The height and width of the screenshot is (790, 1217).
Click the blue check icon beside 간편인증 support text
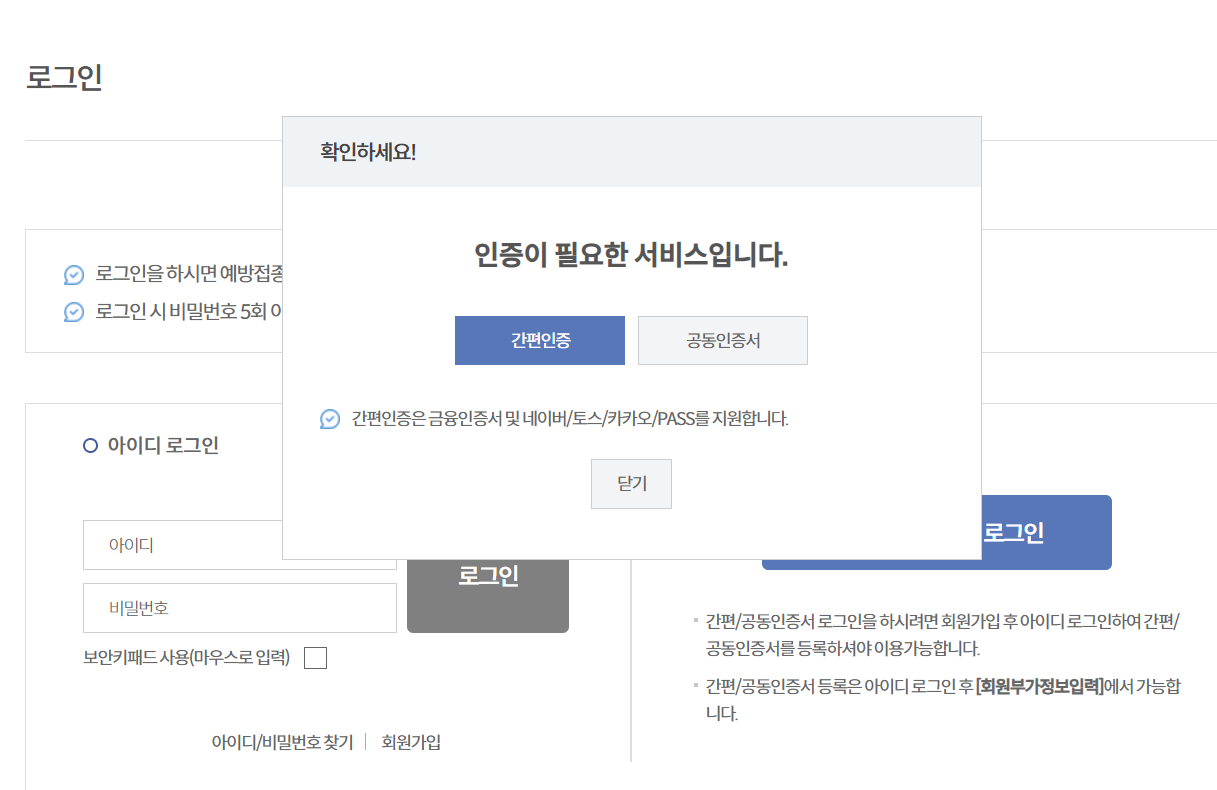point(330,419)
